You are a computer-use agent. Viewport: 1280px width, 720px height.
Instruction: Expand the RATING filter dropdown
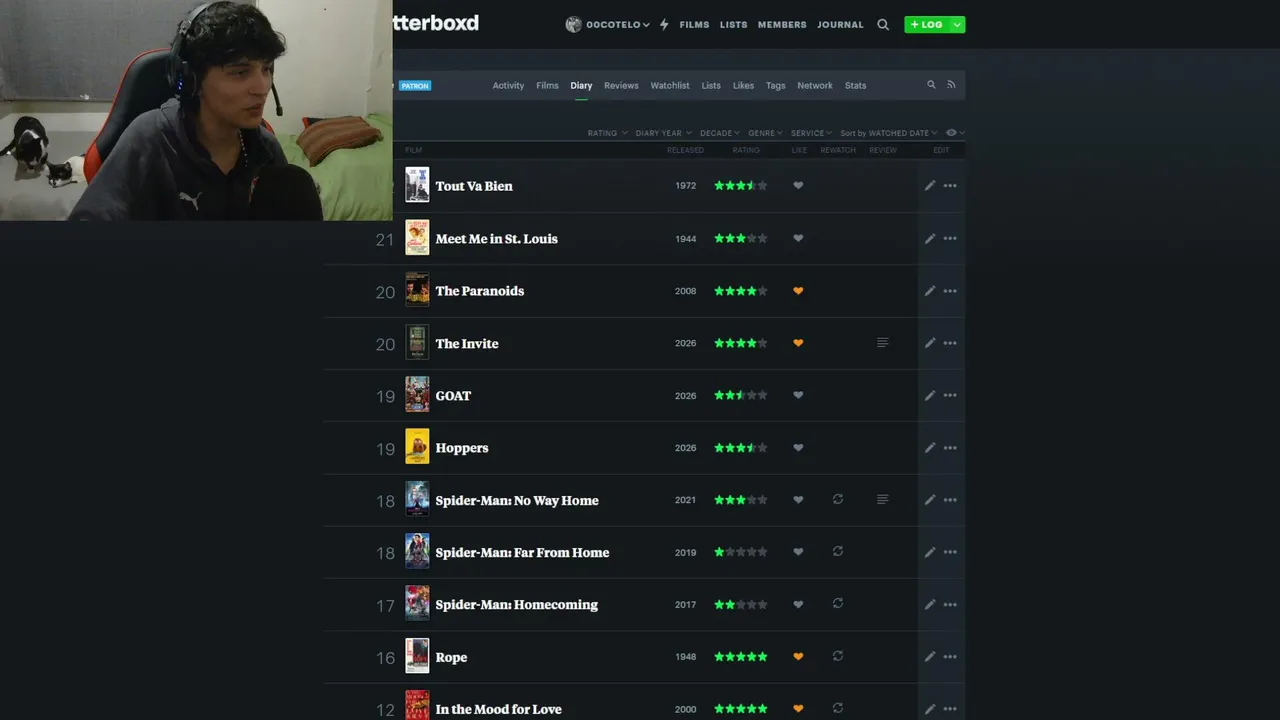click(x=607, y=133)
